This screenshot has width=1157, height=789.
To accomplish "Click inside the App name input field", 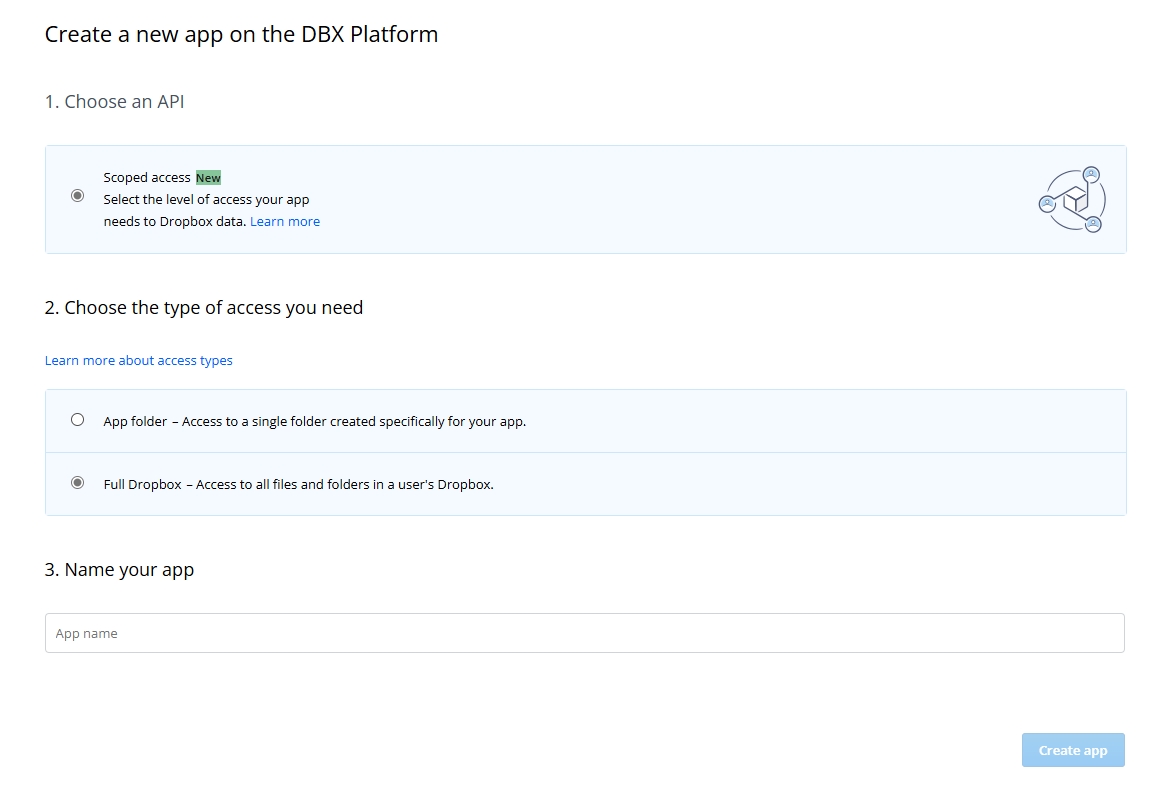I will (x=584, y=632).
